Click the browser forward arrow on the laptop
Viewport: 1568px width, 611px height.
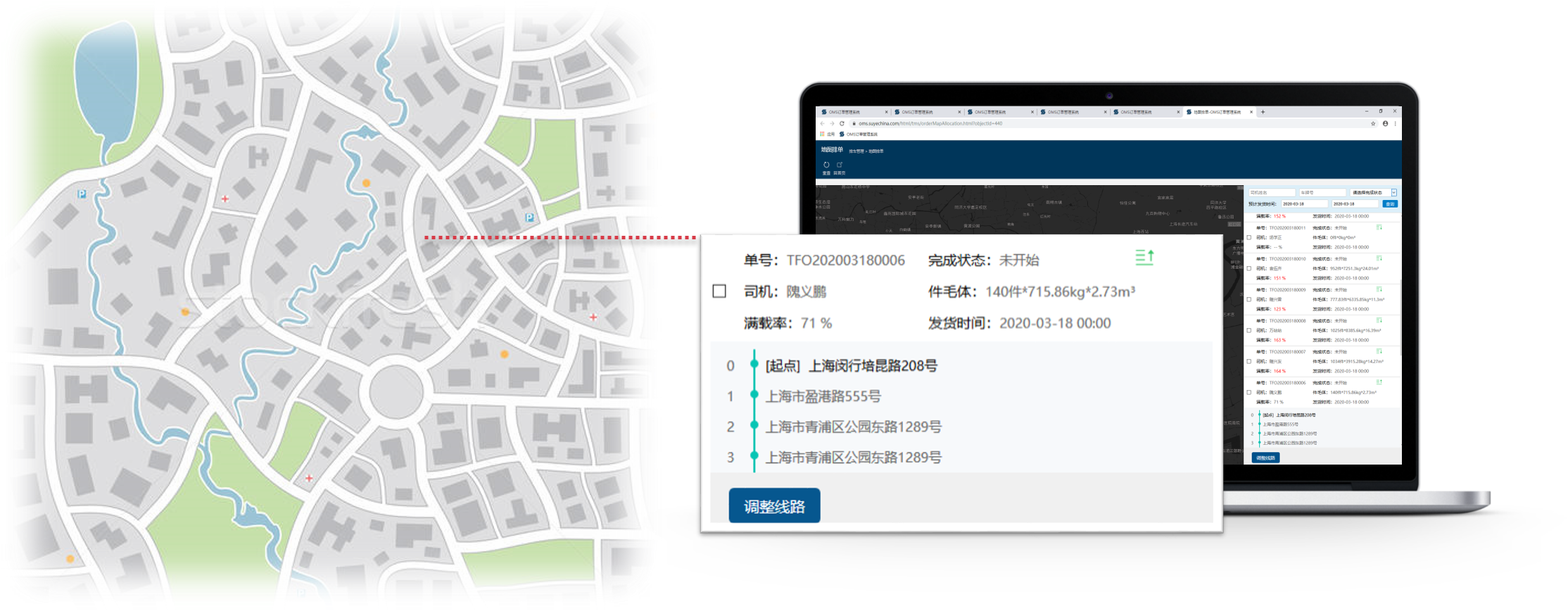coord(832,123)
